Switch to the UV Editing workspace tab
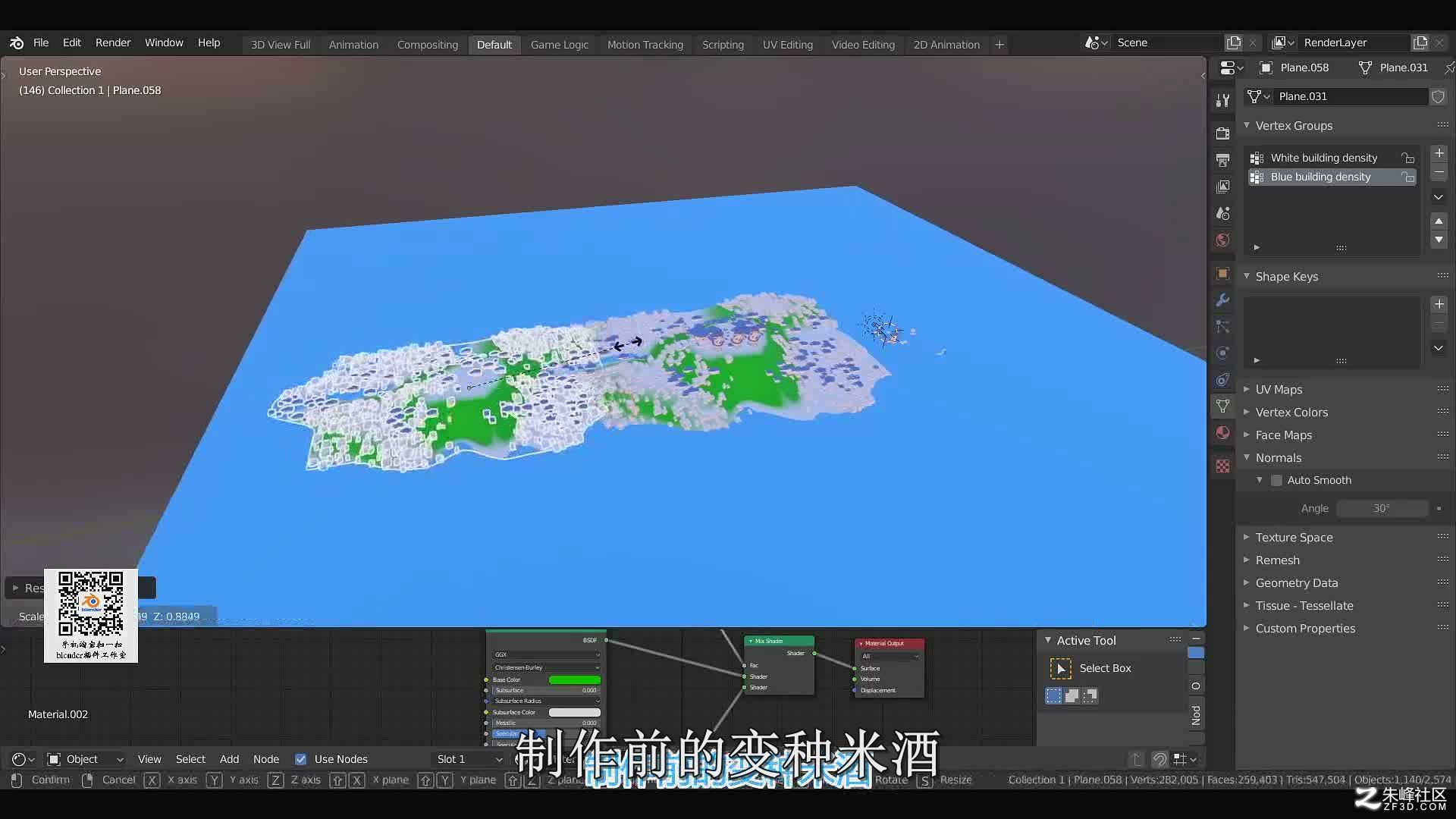 [788, 45]
